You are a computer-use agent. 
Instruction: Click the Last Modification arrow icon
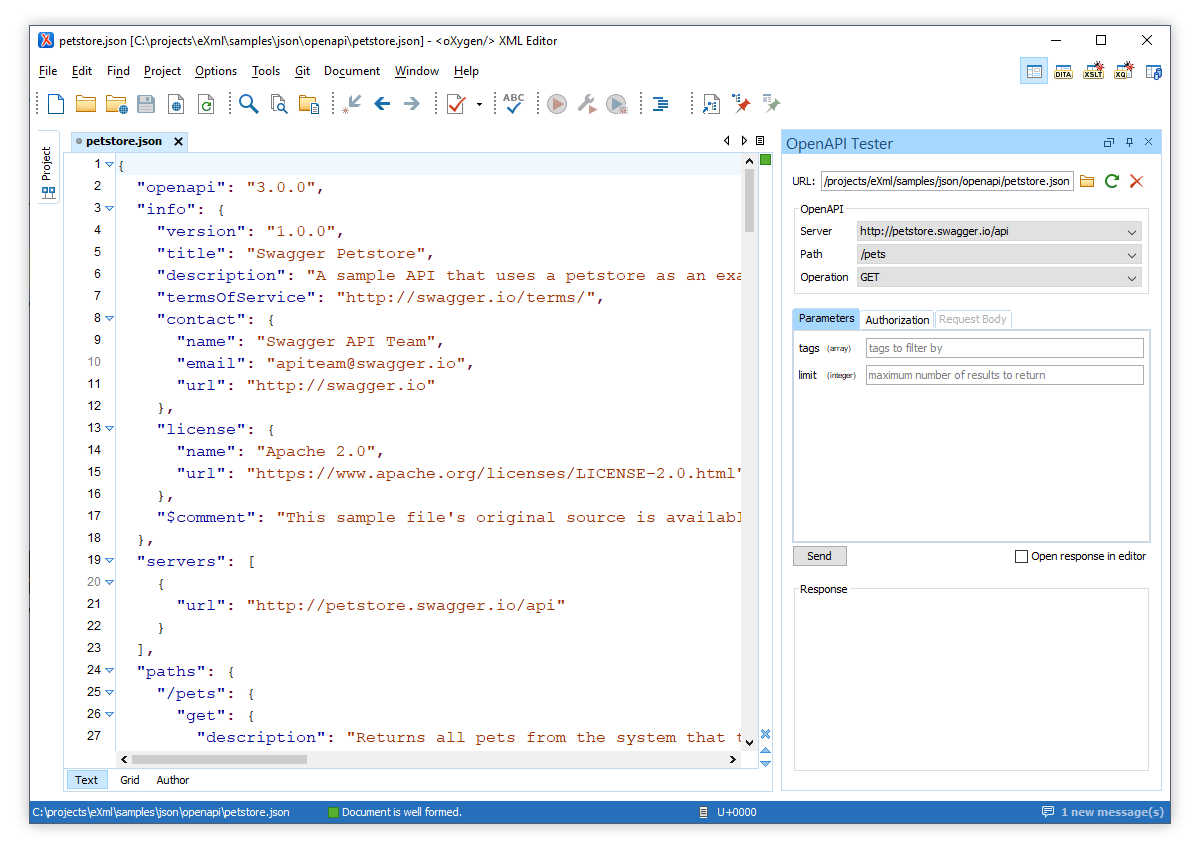point(352,103)
